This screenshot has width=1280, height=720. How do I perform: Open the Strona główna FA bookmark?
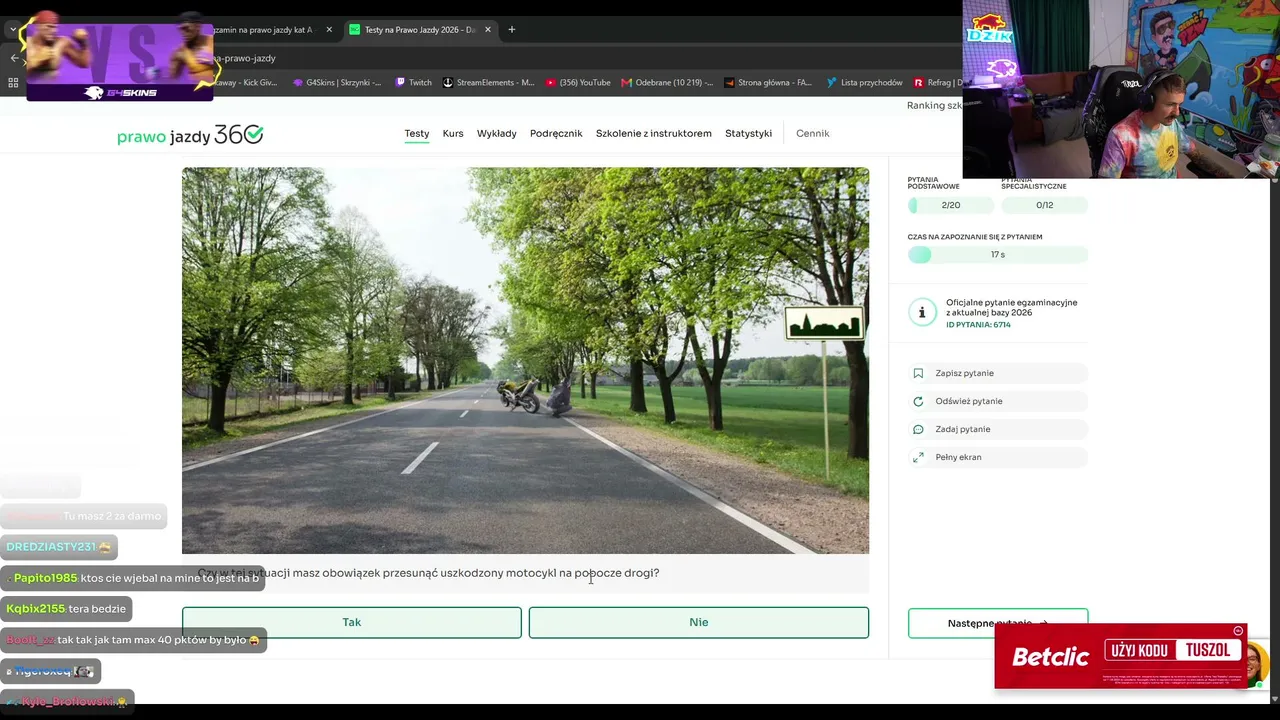[x=768, y=83]
